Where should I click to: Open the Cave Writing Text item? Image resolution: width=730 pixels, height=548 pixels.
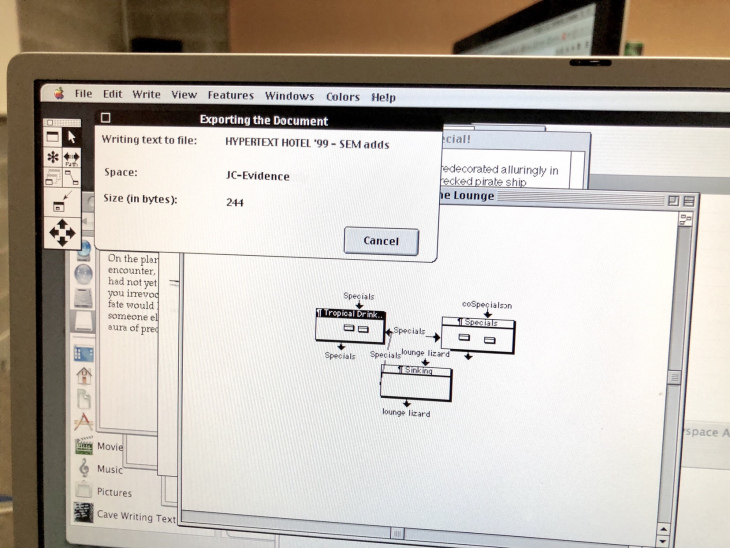point(85,515)
